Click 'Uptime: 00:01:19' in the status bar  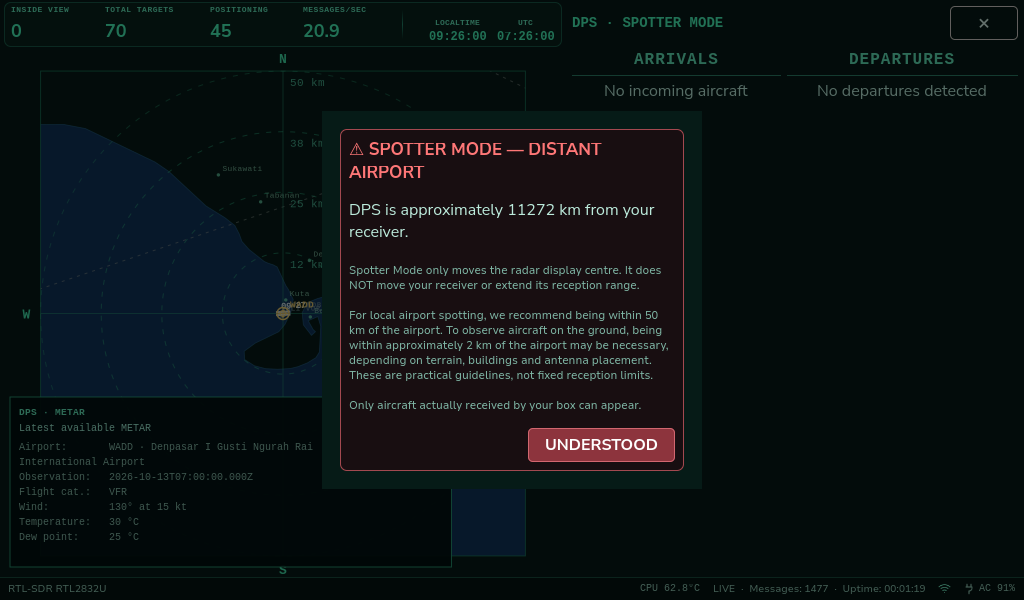(884, 588)
